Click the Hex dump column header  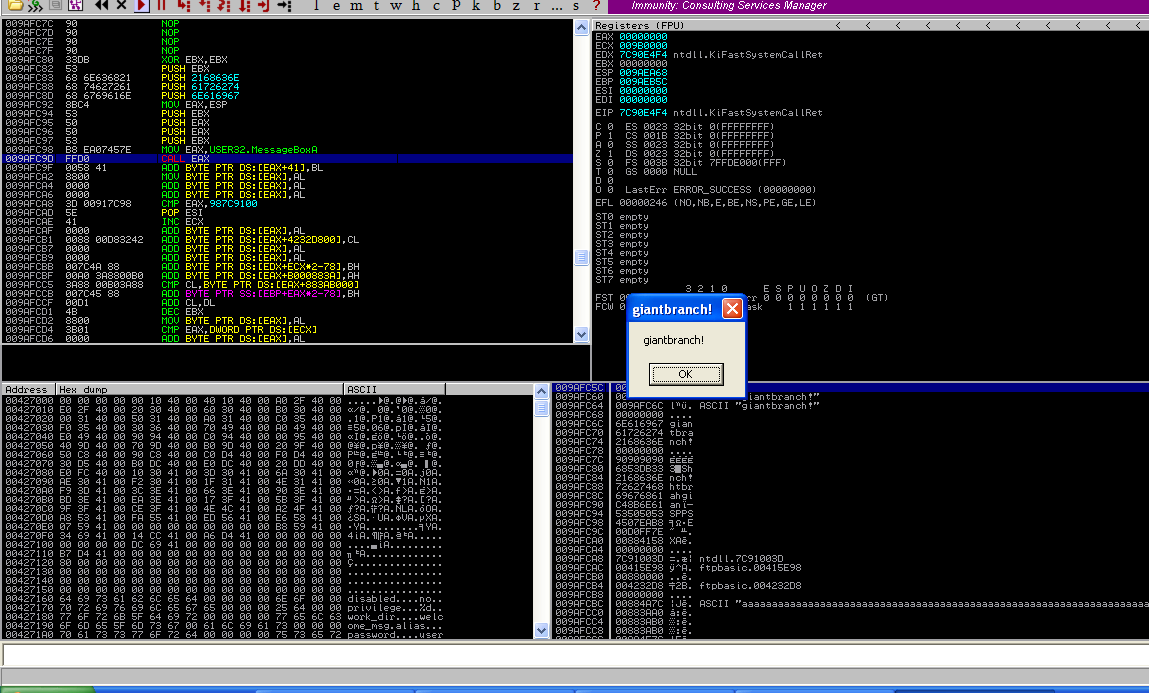point(198,389)
